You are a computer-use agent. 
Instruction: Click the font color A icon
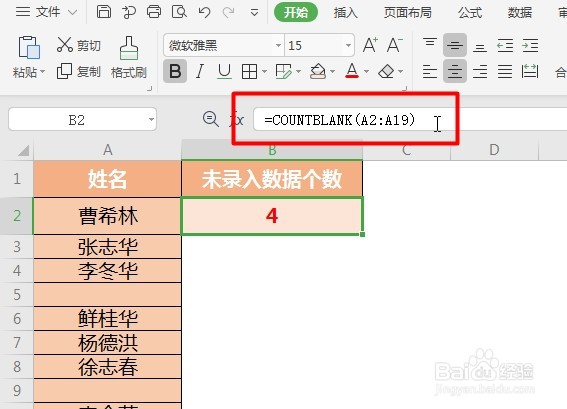click(x=352, y=71)
